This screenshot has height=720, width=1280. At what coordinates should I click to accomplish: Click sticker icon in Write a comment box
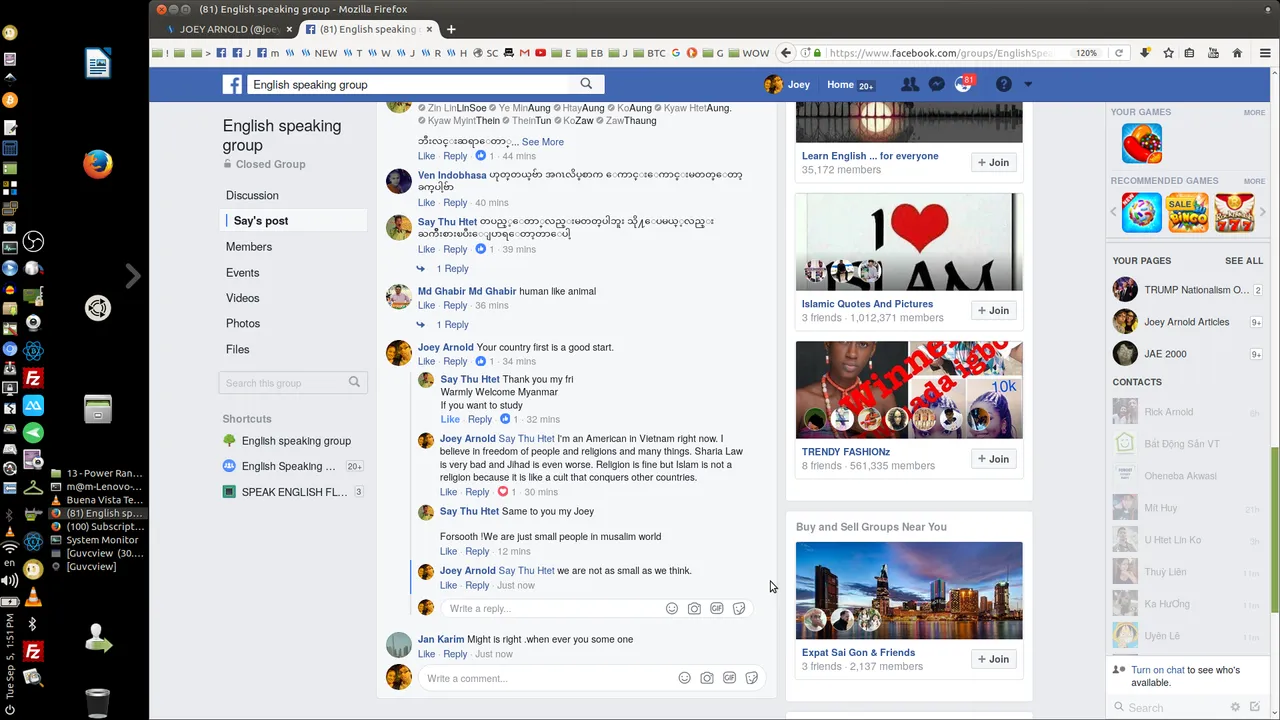752,678
